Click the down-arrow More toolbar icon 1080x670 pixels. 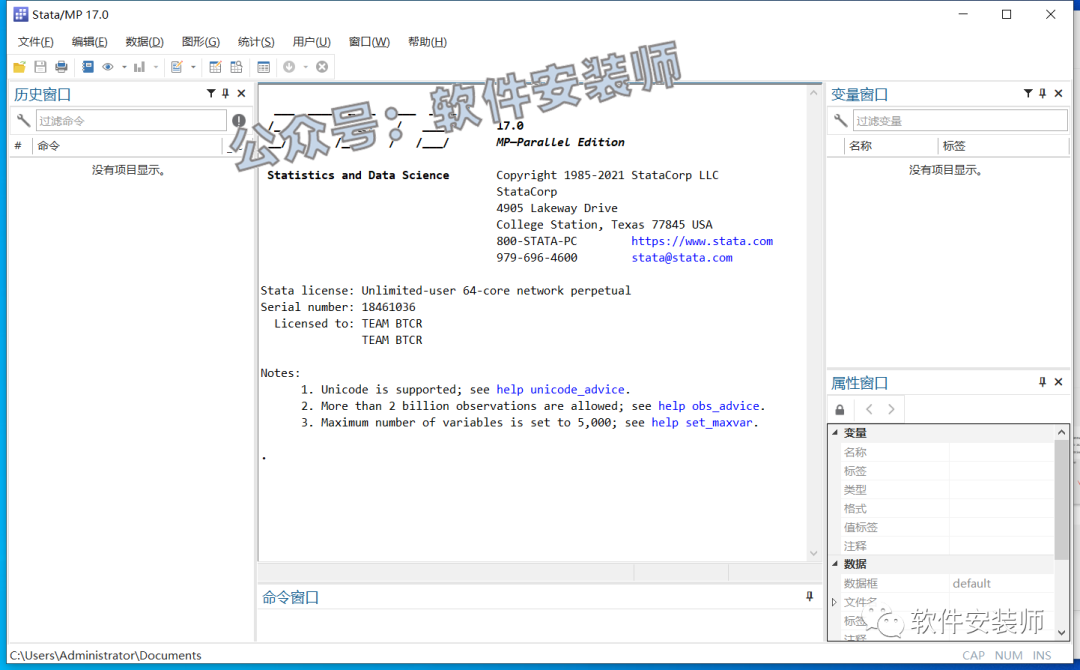(x=289, y=67)
